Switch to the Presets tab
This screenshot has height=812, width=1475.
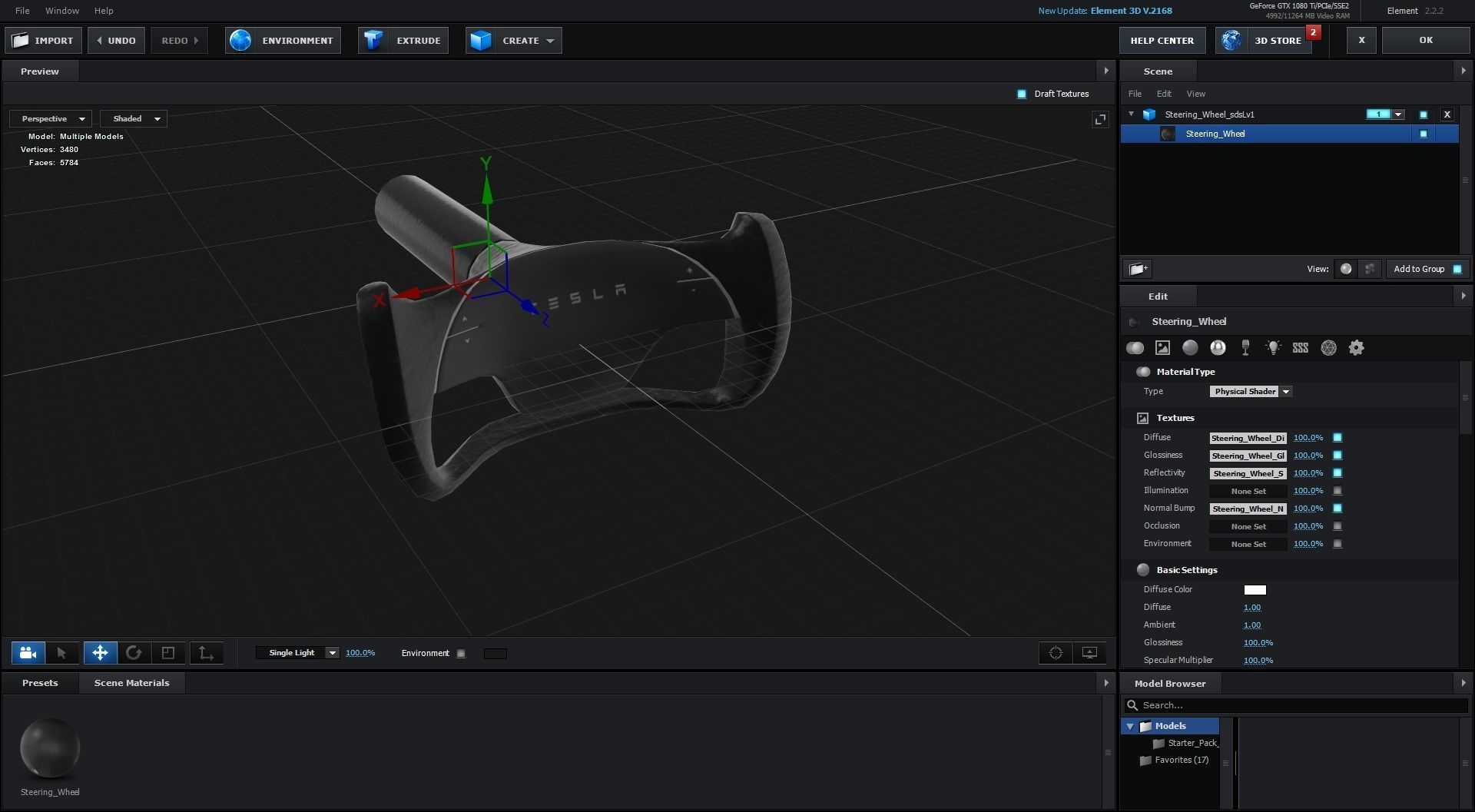[40, 683]
